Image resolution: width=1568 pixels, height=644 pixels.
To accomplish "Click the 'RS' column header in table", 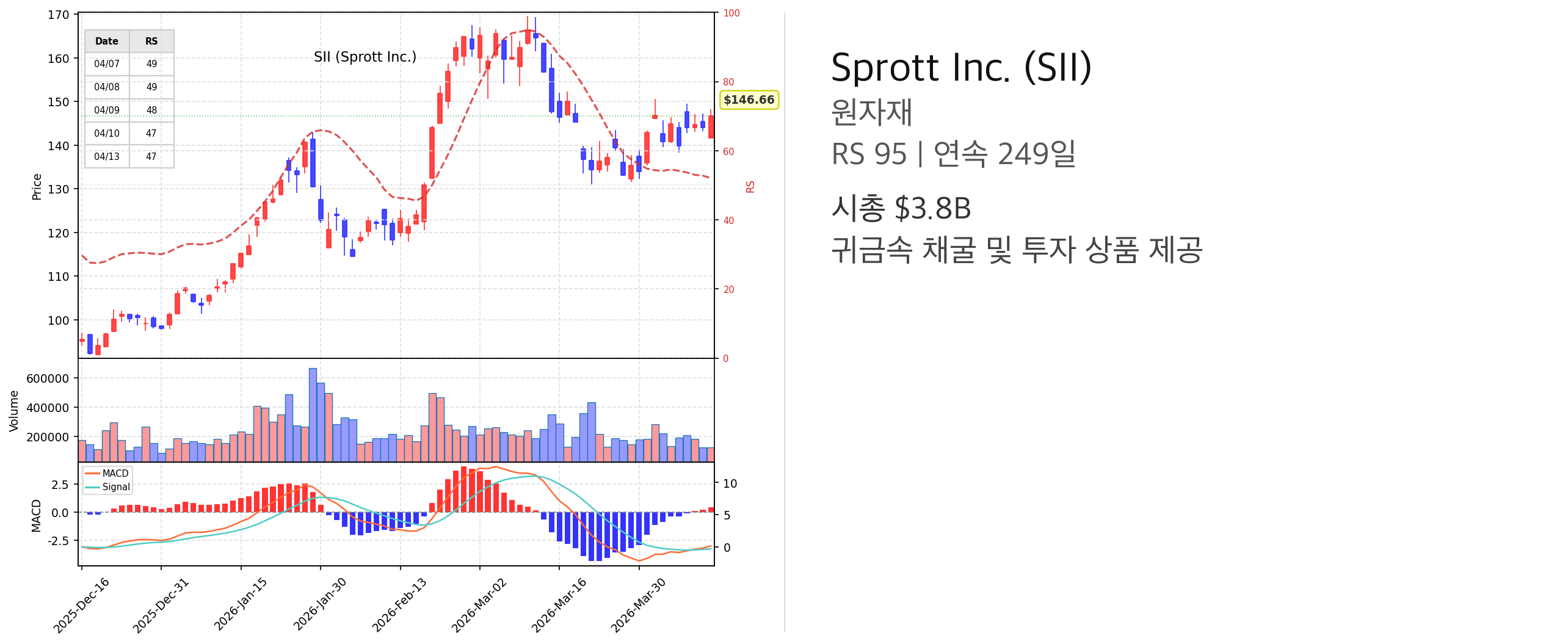I will click(151, 41).
